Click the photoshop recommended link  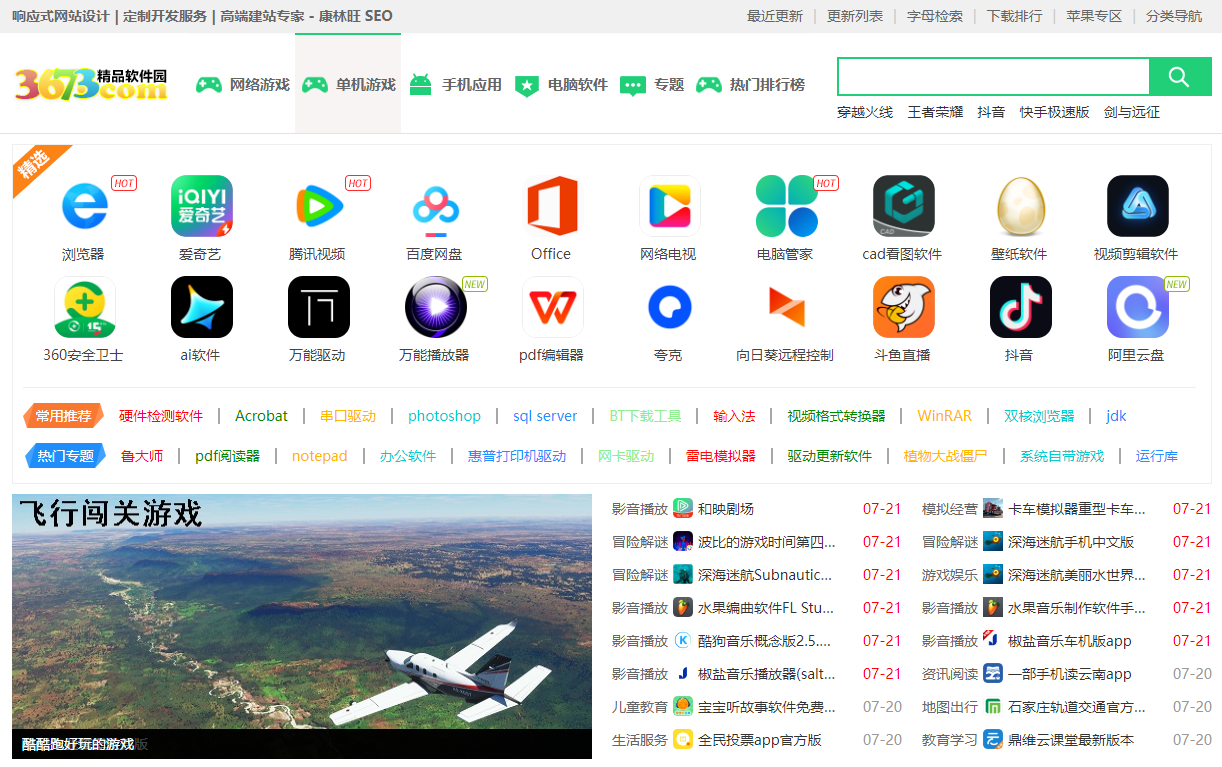[x=444, y=416]
